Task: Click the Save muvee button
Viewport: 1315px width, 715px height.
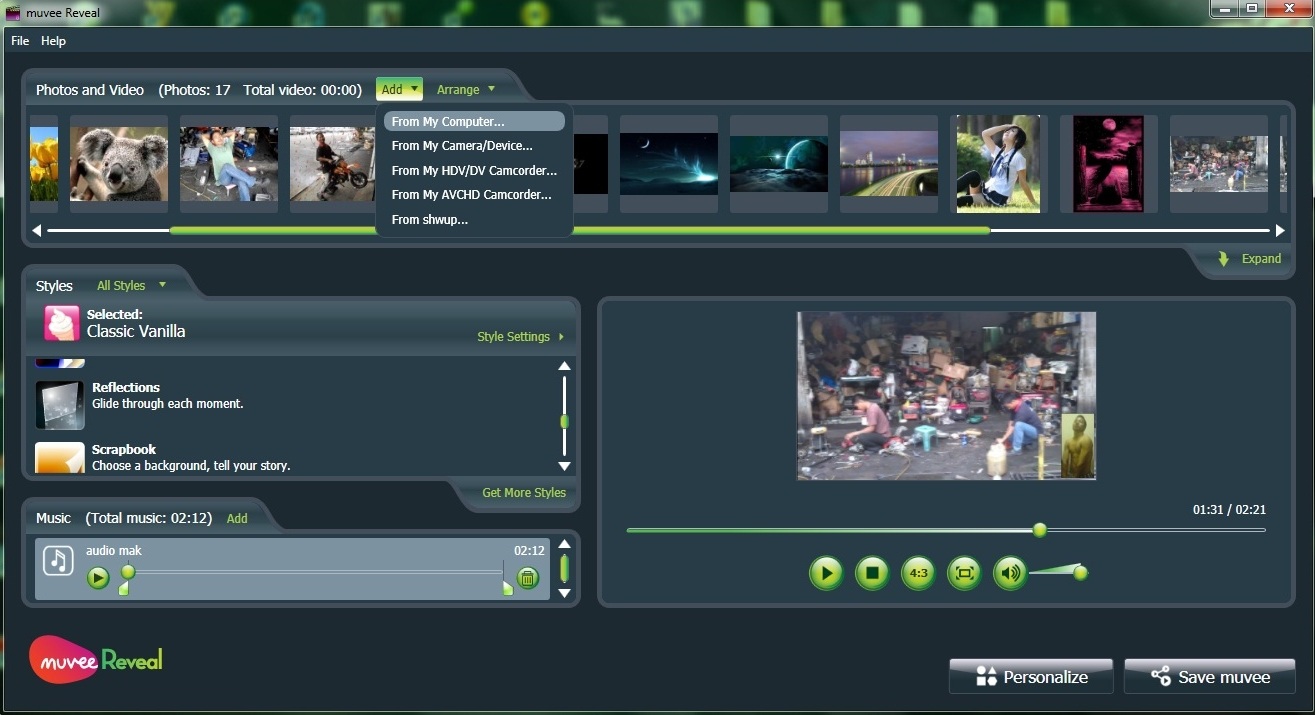Action: (x=1209, y=677)
